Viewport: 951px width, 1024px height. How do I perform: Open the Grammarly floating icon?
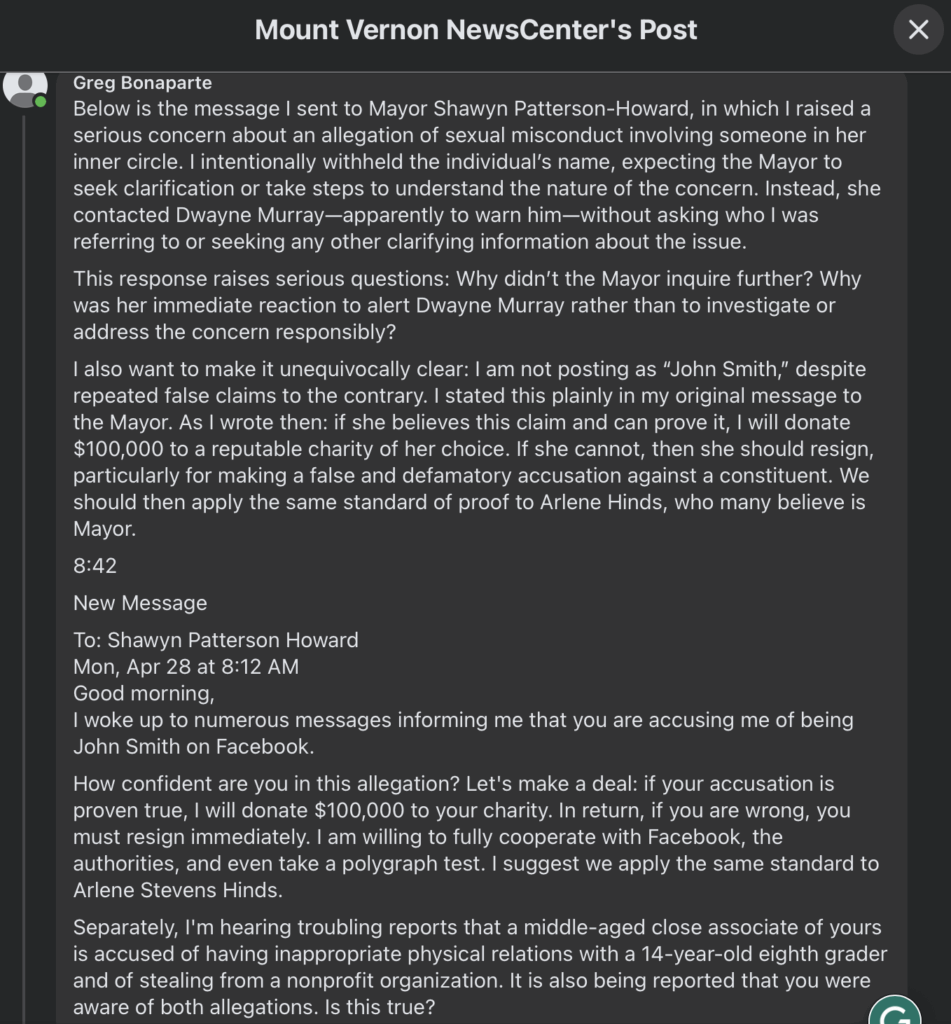tap(894, 1010)
